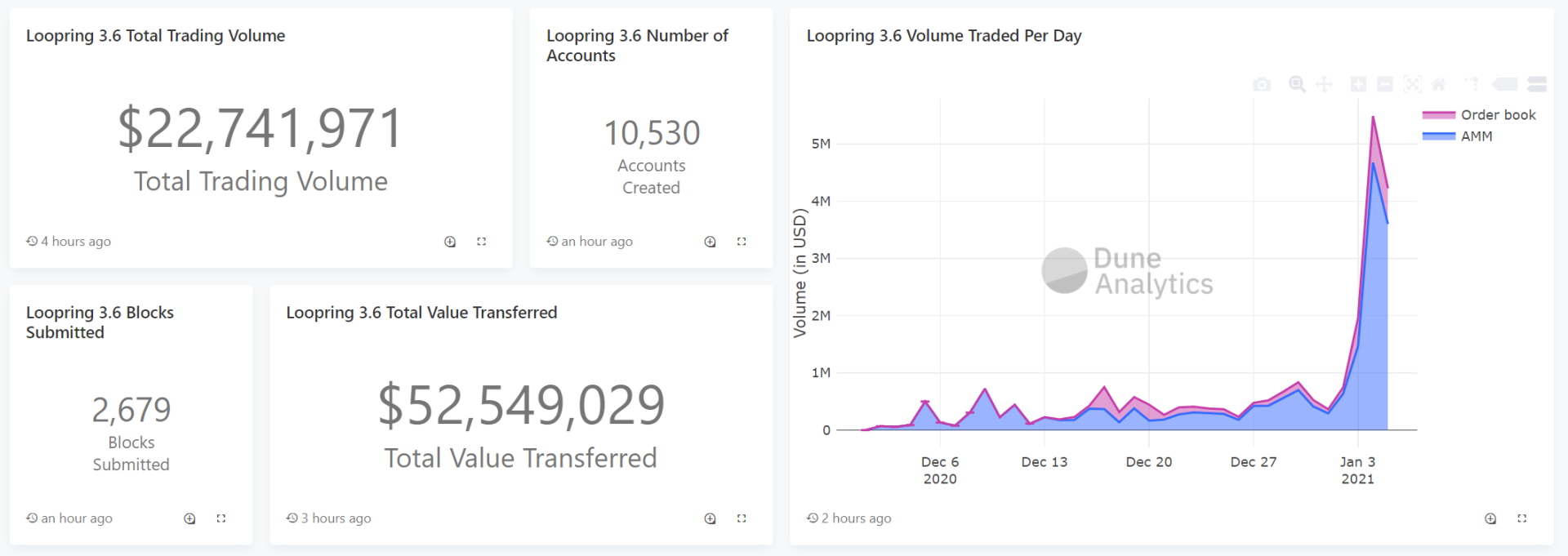
Task: Show closest data on hover icon
Action: (1504, 84)
